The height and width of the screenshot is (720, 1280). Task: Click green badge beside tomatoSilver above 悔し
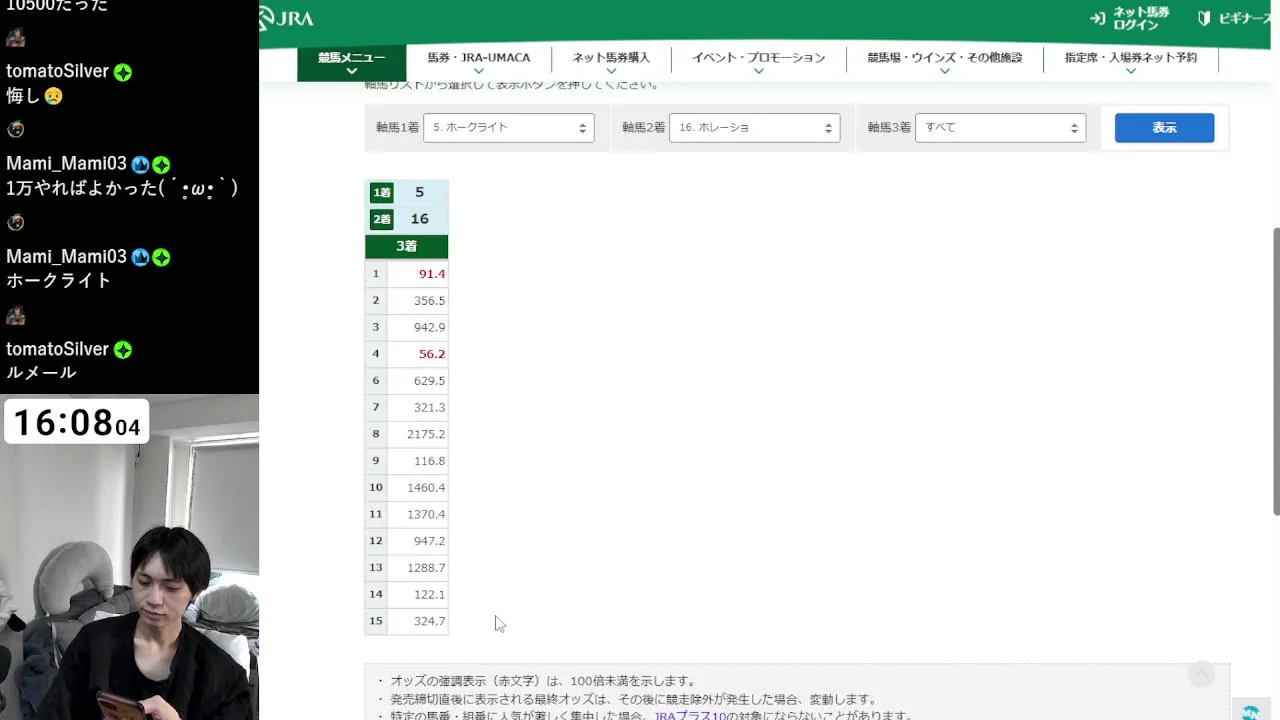point(122,72)
